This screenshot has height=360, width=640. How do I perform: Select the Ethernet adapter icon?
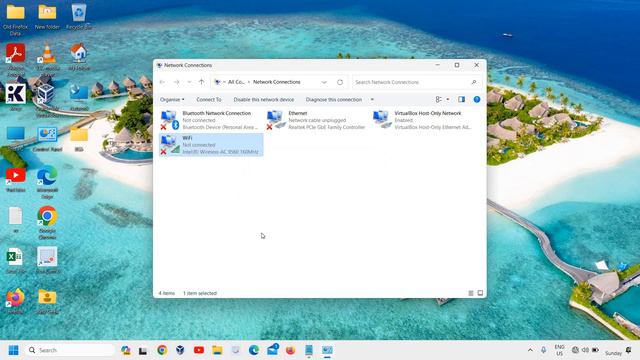coord(276,120)
